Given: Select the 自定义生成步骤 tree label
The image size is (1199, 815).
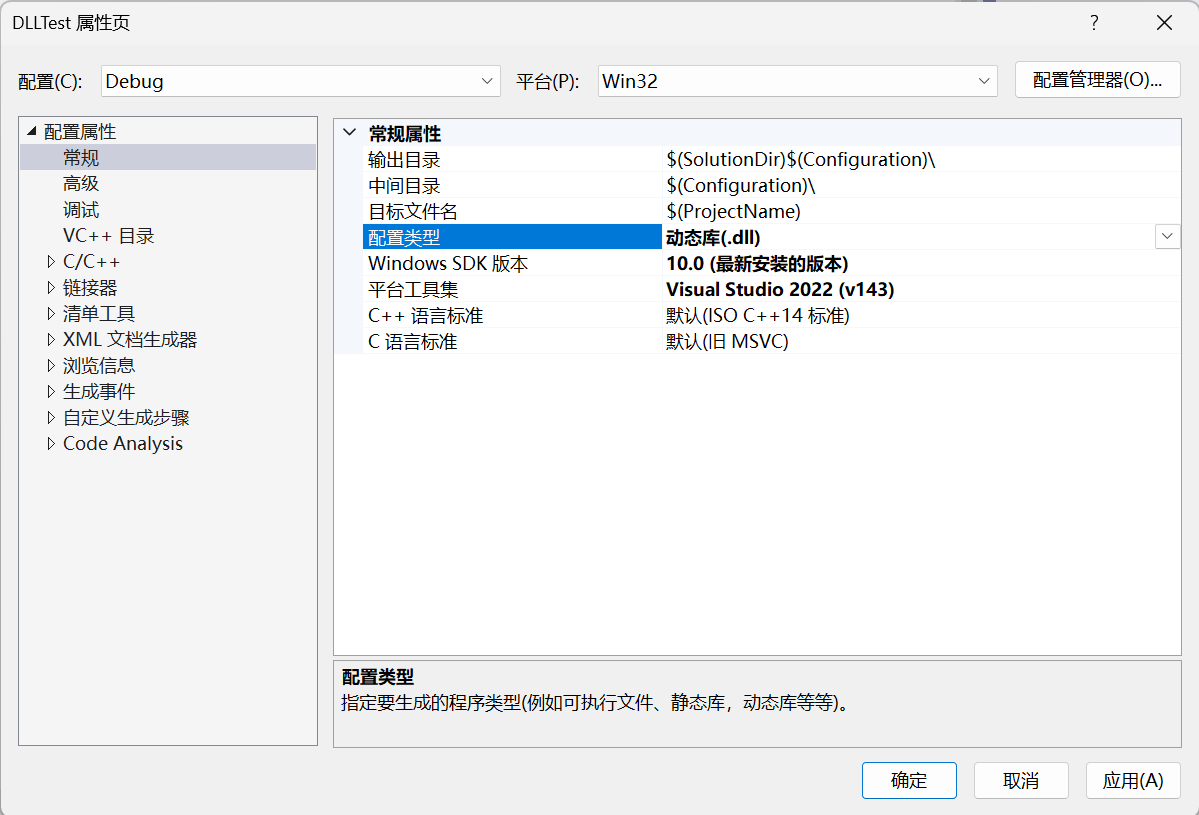Looking at the screenshot, I should [x=126, y=417].
